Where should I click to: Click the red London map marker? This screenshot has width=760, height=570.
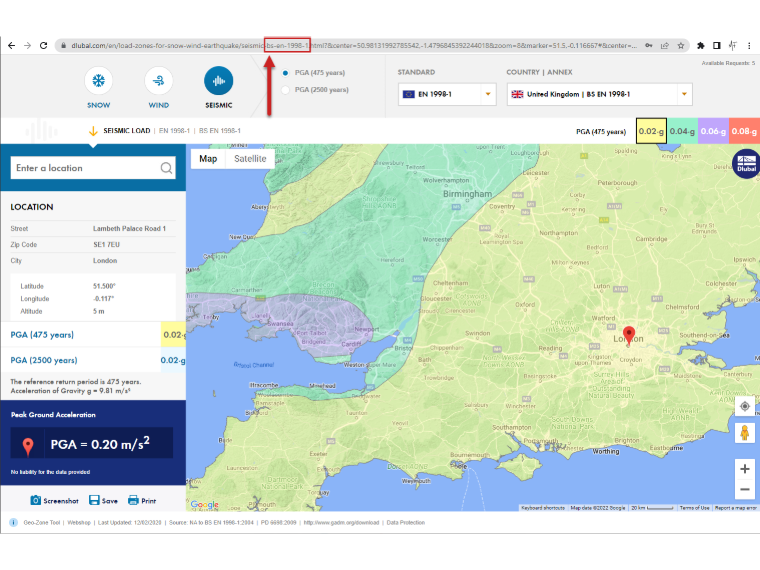[629, 334]
